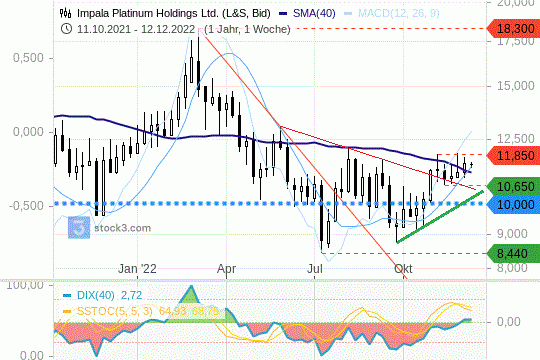The height and width of the screenshot is (360, 540).
Task: Click the 0,500 MACD axis value
Action: click(28, 58)
